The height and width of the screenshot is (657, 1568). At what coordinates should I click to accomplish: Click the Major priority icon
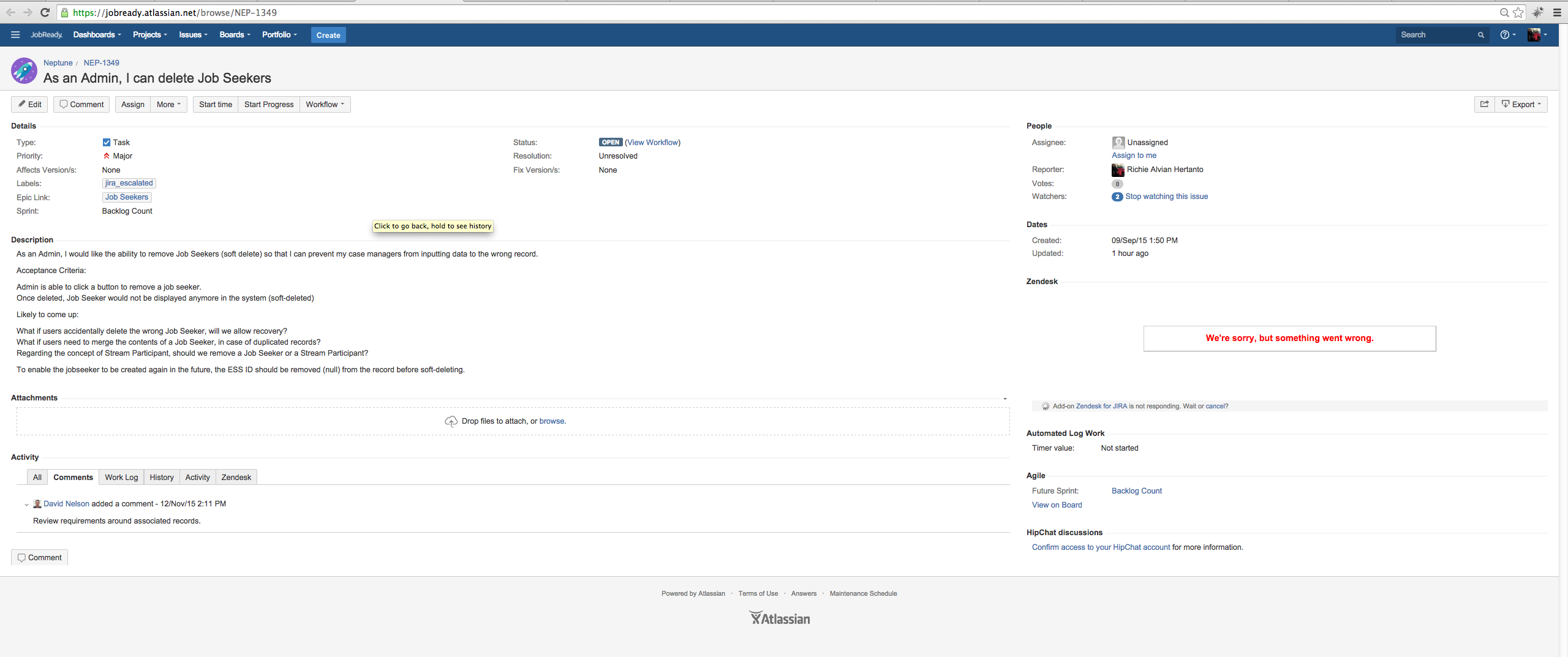tap(107, 156)
